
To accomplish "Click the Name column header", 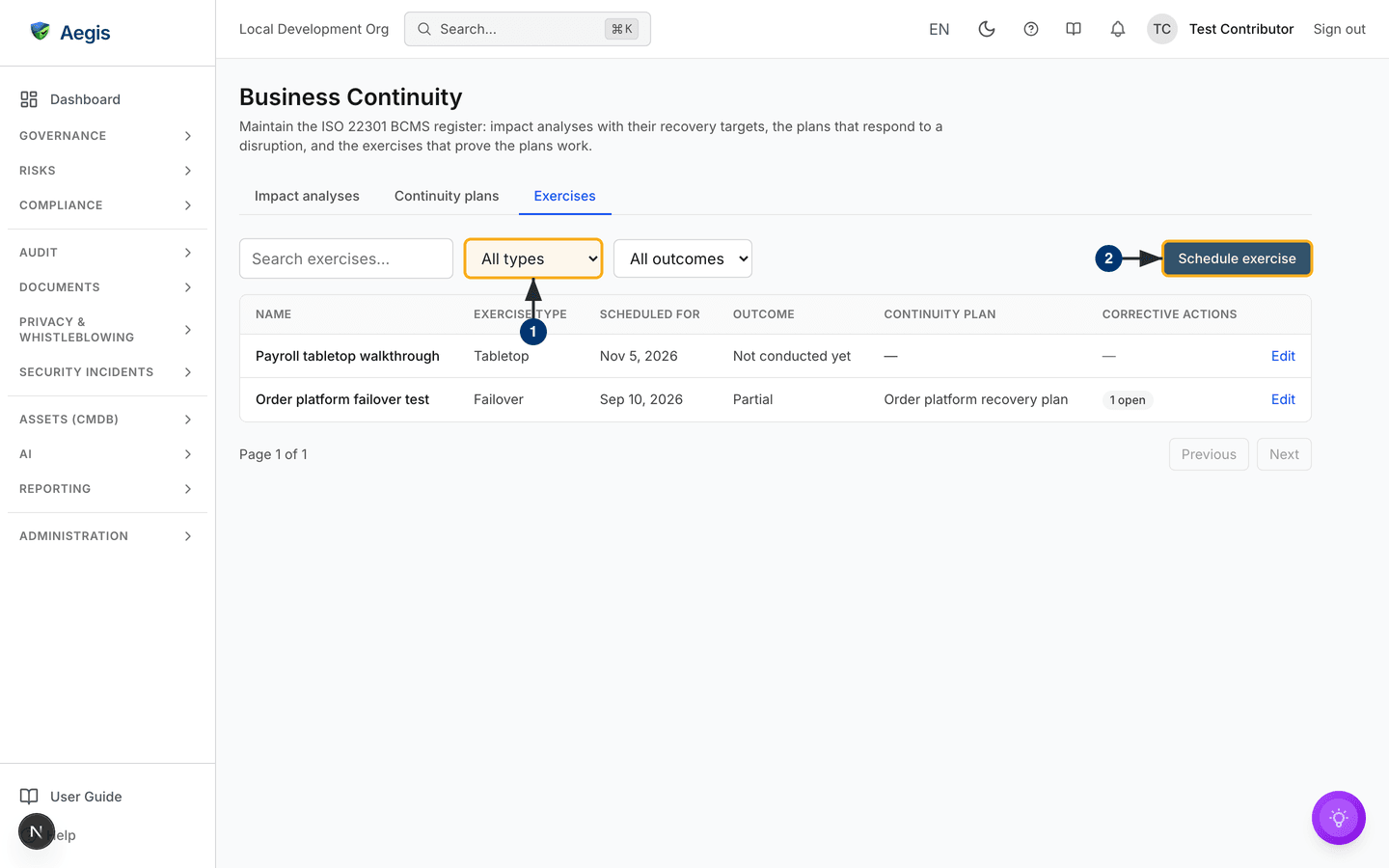I will click(274, 314).
